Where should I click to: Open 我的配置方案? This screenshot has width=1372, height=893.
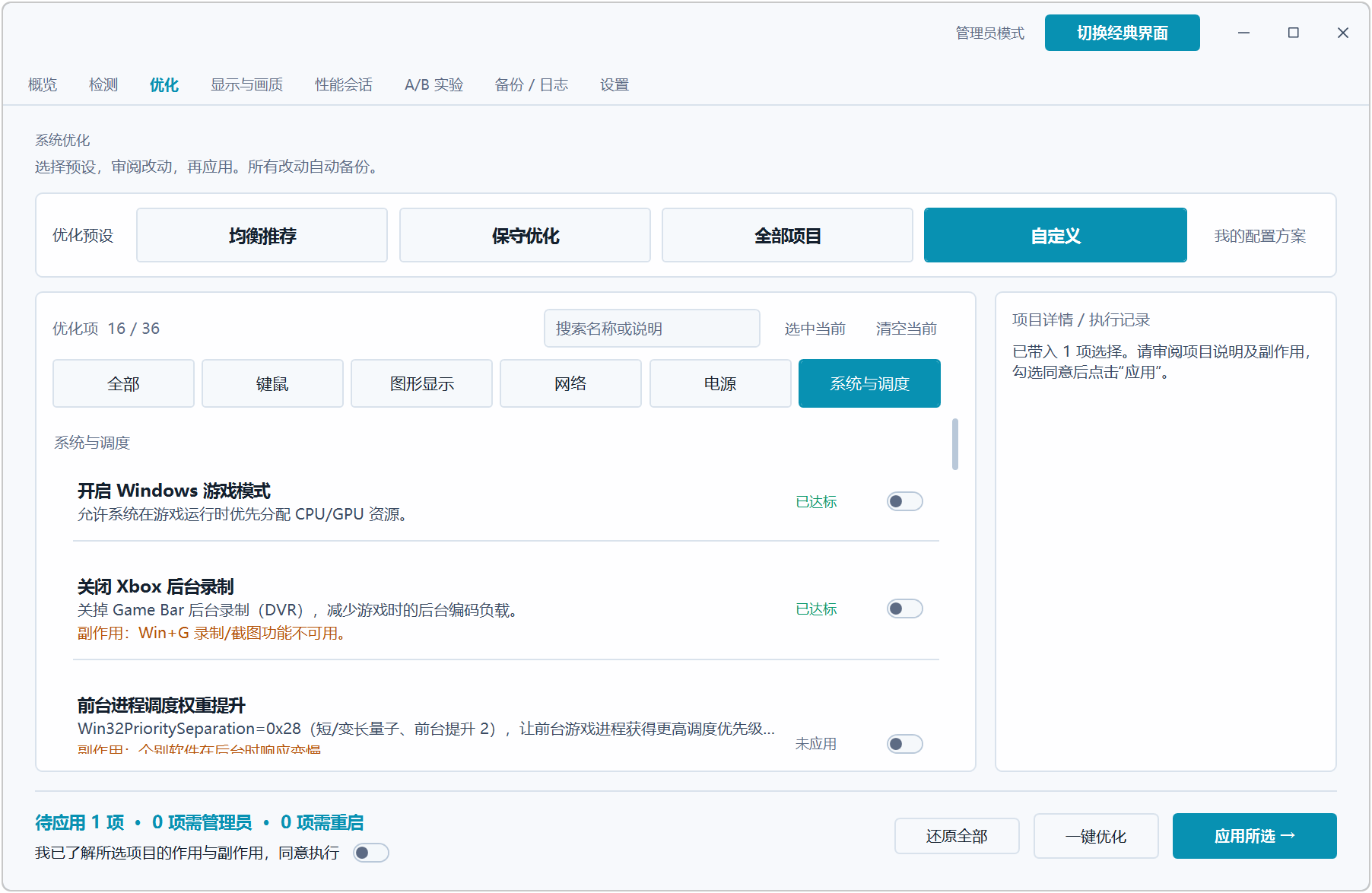click(x=1259, y=236)
